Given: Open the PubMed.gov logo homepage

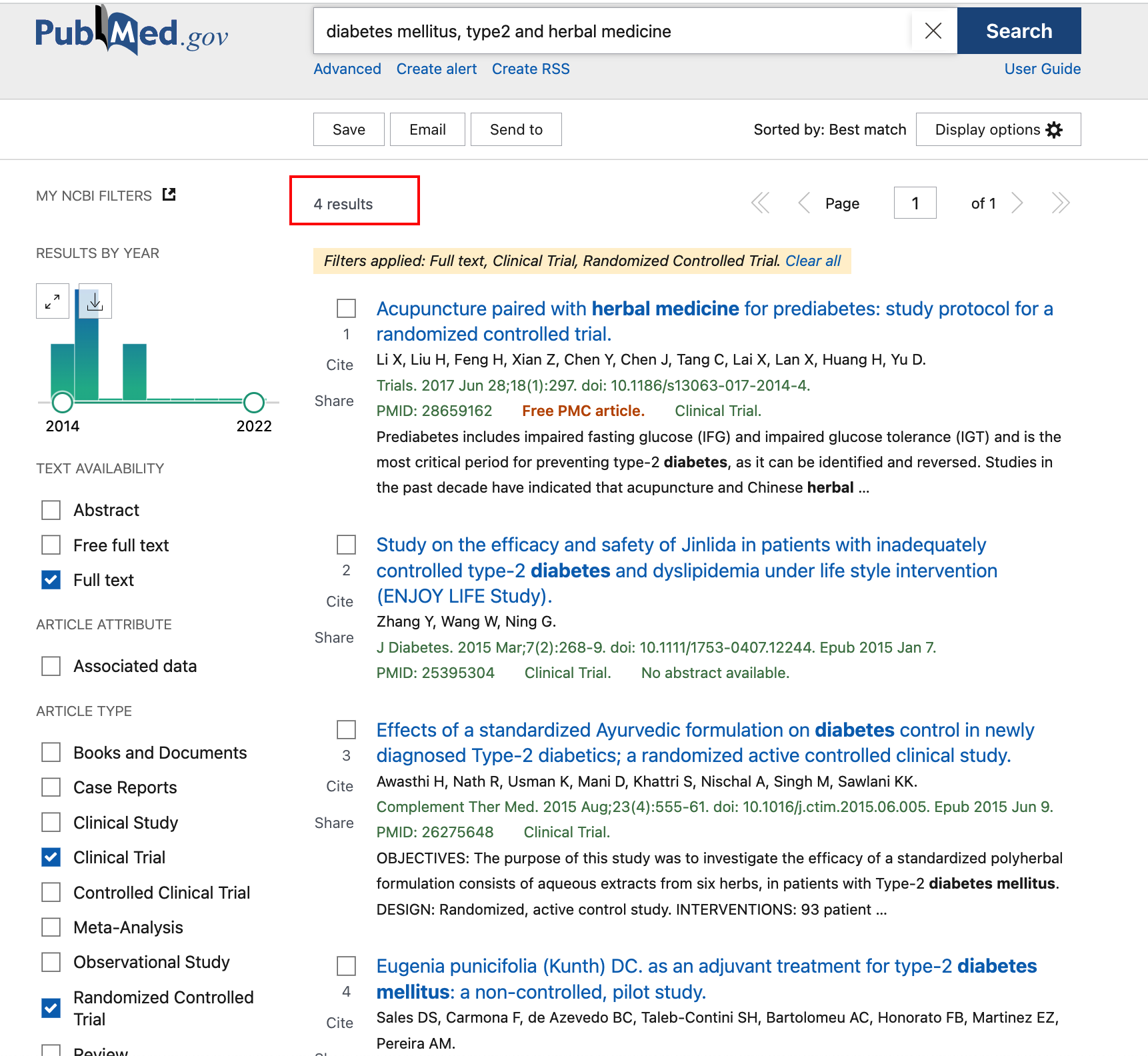Looking at the screenshot, I should pos(131,31).
